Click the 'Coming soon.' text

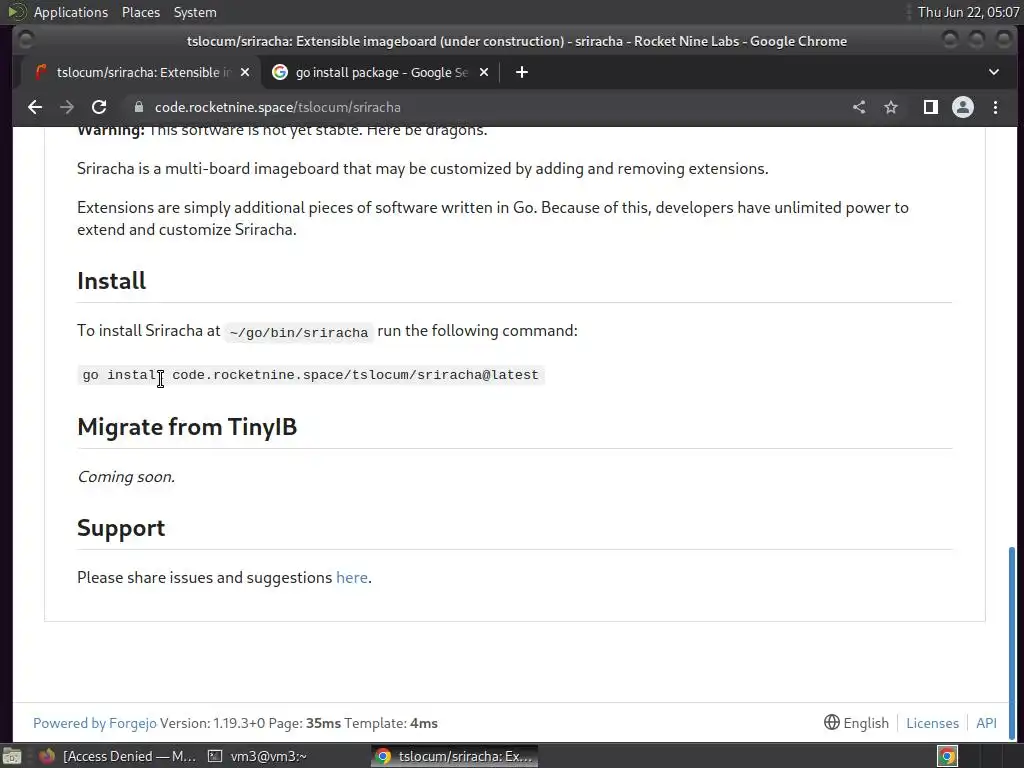point(126,477)
